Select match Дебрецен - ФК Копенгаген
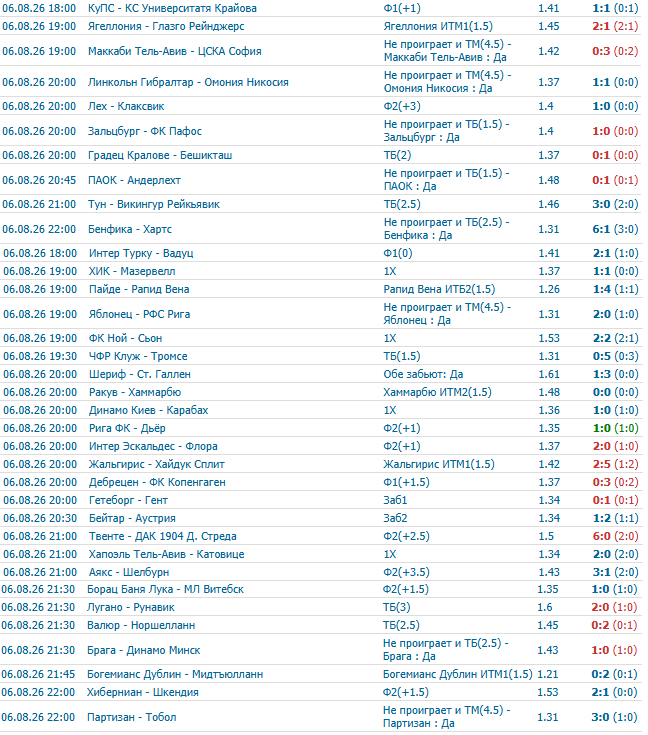Image resolution: width=648 pixels, height=735 pixels. point(157,482)
